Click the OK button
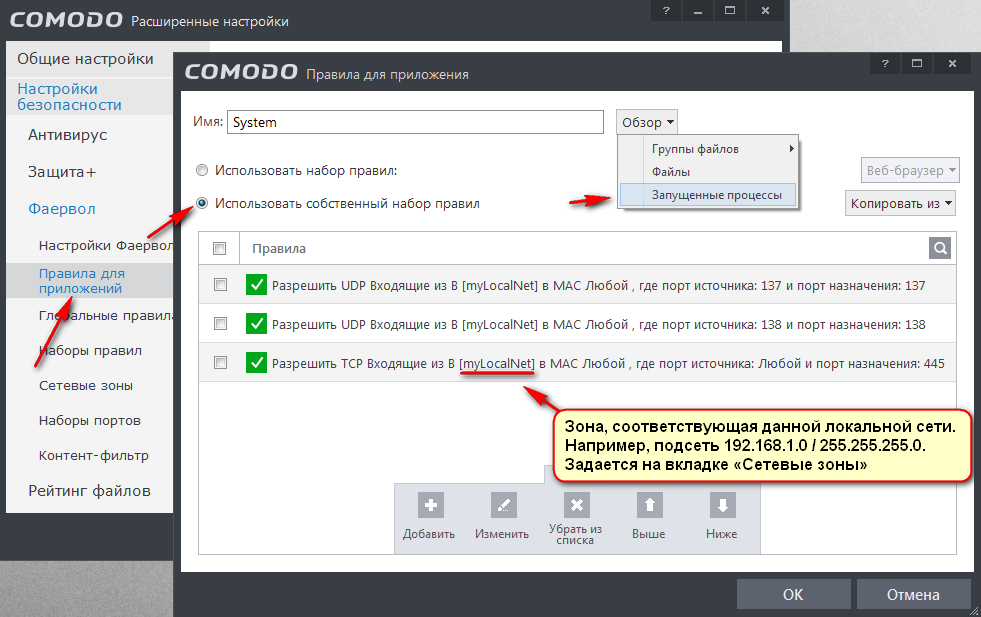 tap(793, 594)
